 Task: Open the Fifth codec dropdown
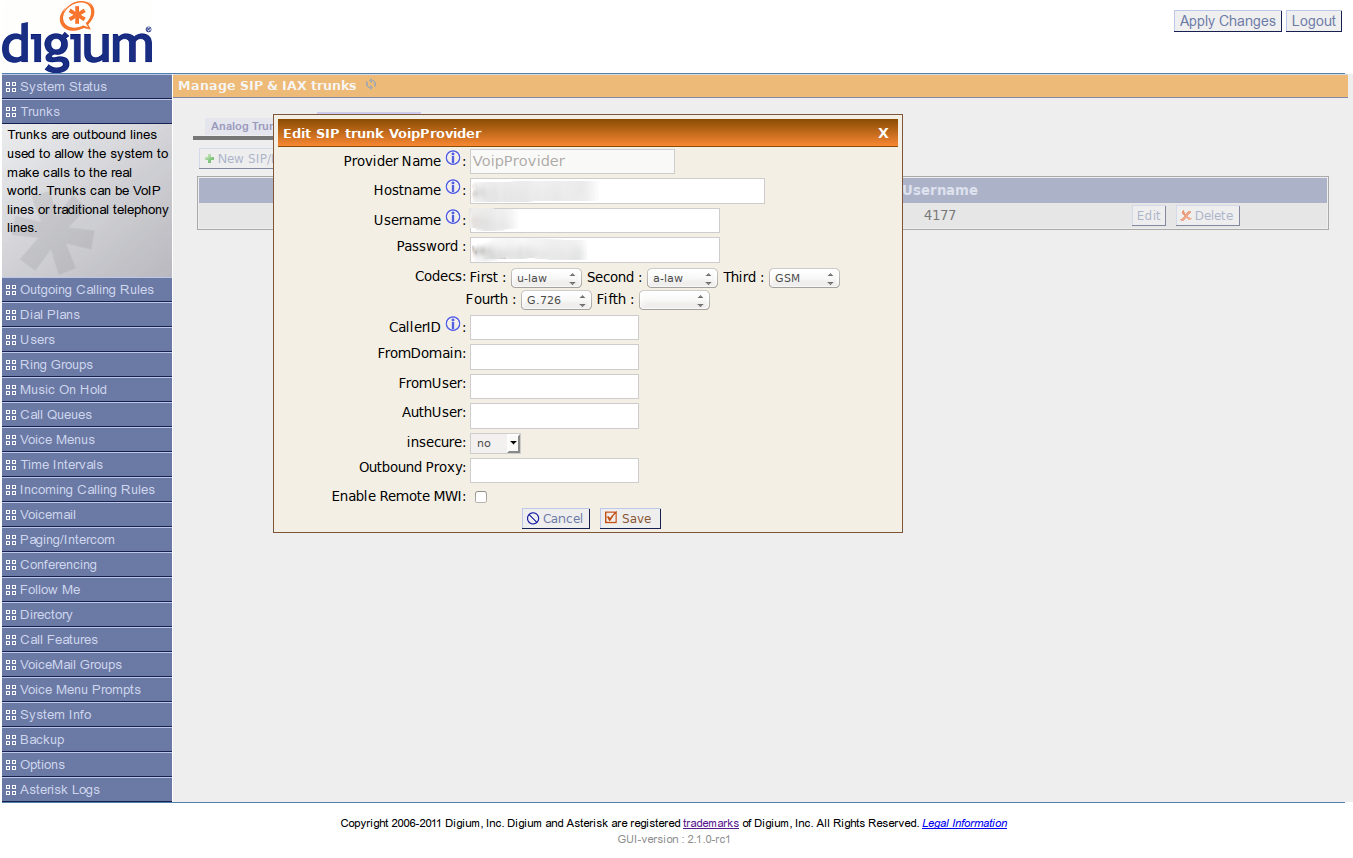pyautogui.click(x=673, y=300)
